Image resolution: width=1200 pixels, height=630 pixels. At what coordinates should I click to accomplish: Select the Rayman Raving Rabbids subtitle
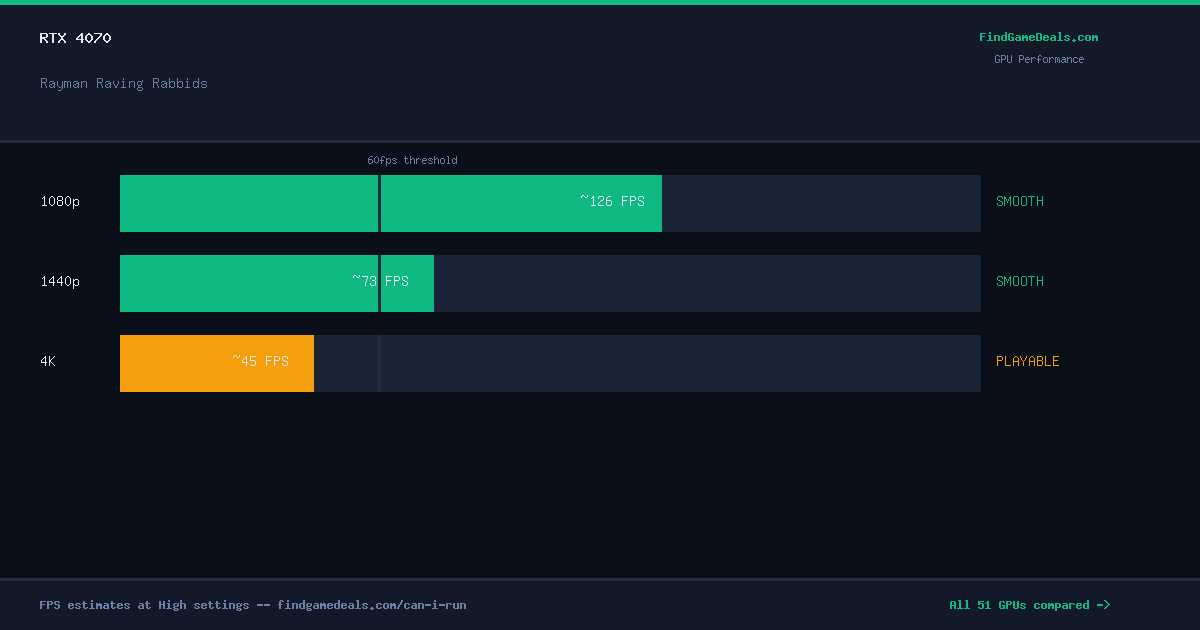[x=124, y=83]
